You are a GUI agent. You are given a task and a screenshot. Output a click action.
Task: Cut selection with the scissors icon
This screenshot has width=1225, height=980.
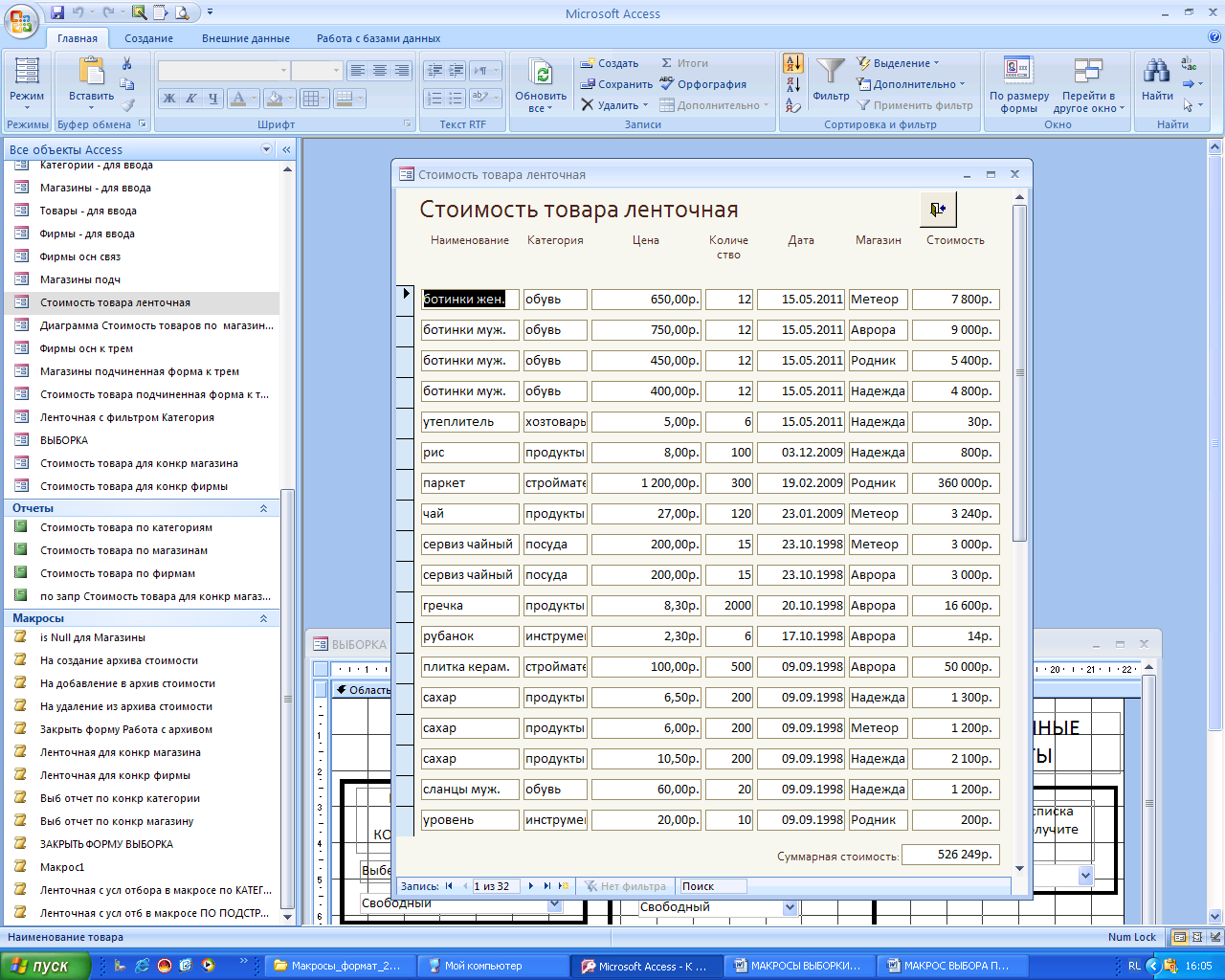126,64
